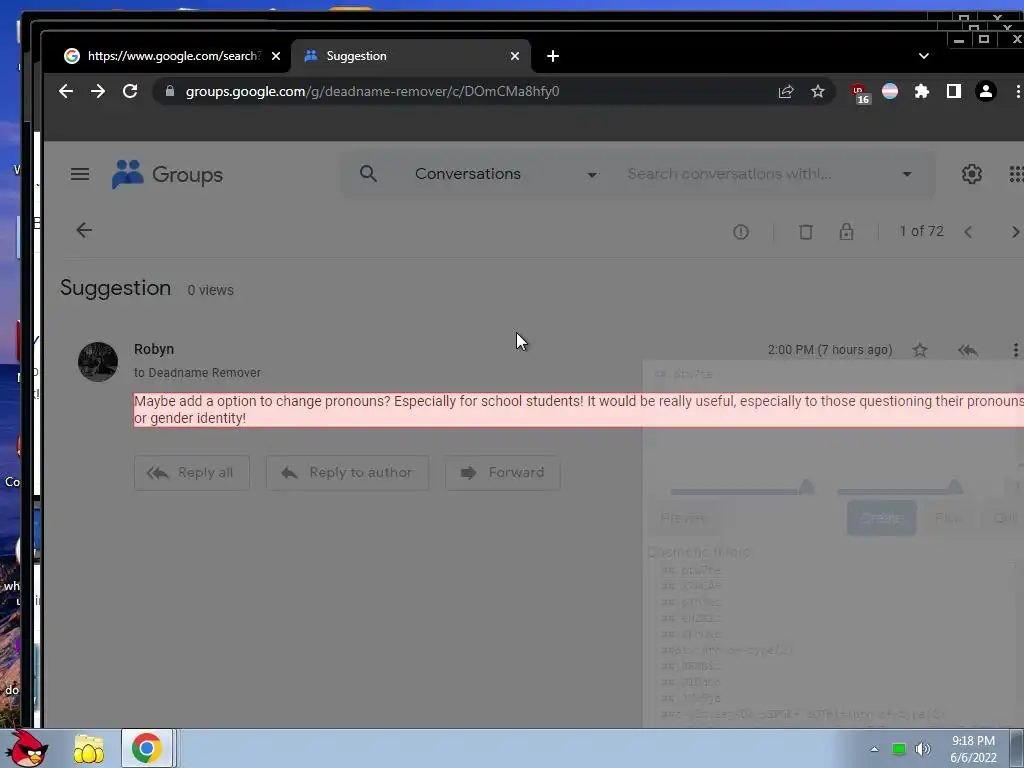
Task: Lock this conversation
Action: tap(846, 232)
